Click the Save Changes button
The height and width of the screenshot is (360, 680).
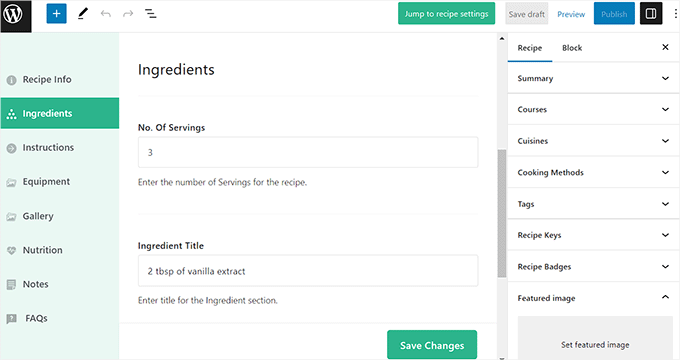point(432,345)
